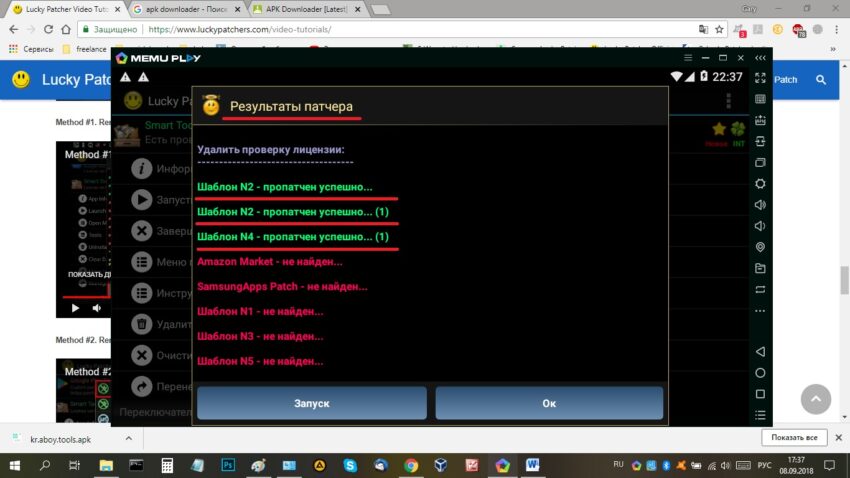
Task: Click Method #1 video progress bar
Action: (x=86, y=296)
